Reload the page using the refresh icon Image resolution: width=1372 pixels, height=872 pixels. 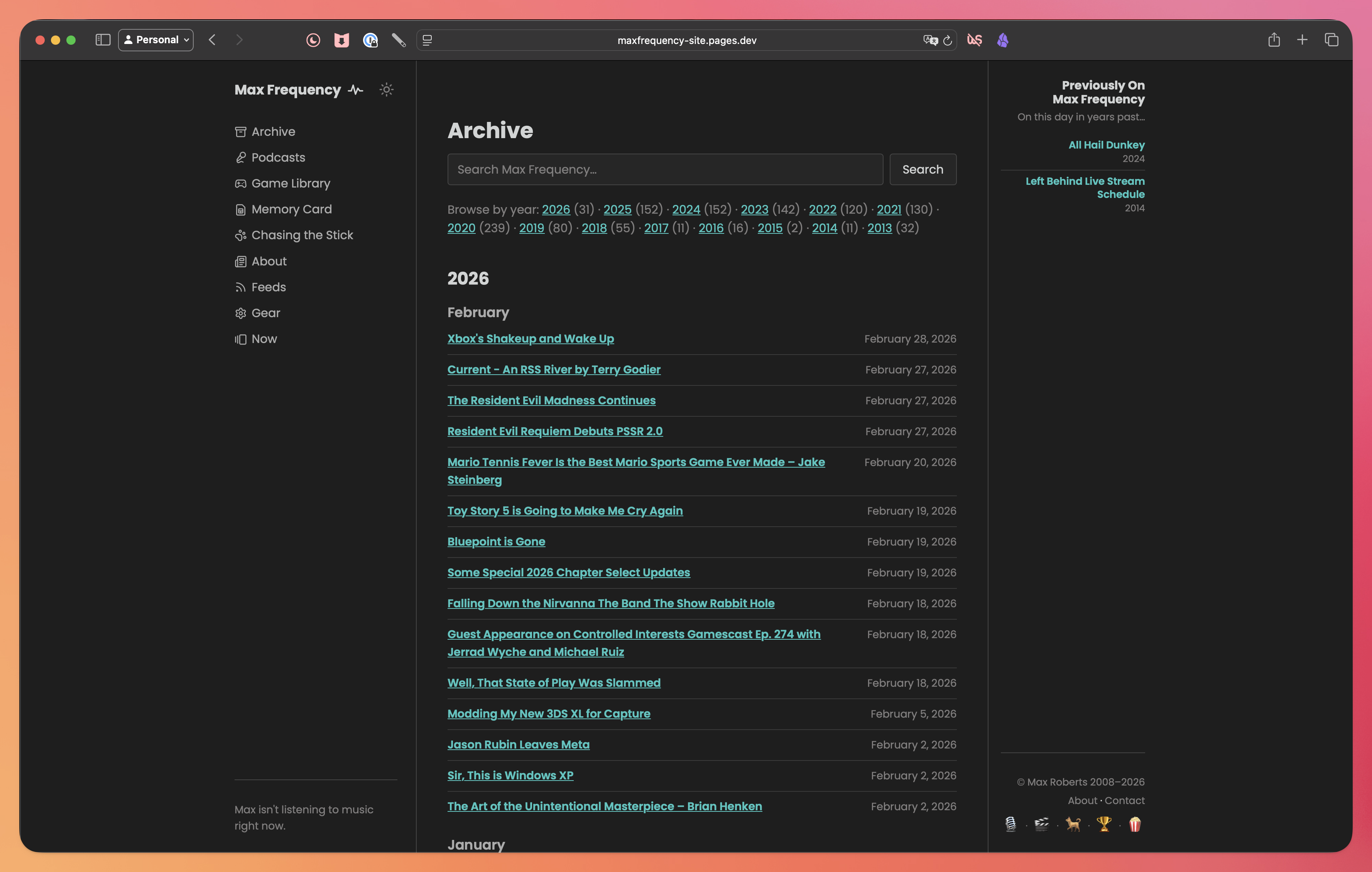(948, 40)
